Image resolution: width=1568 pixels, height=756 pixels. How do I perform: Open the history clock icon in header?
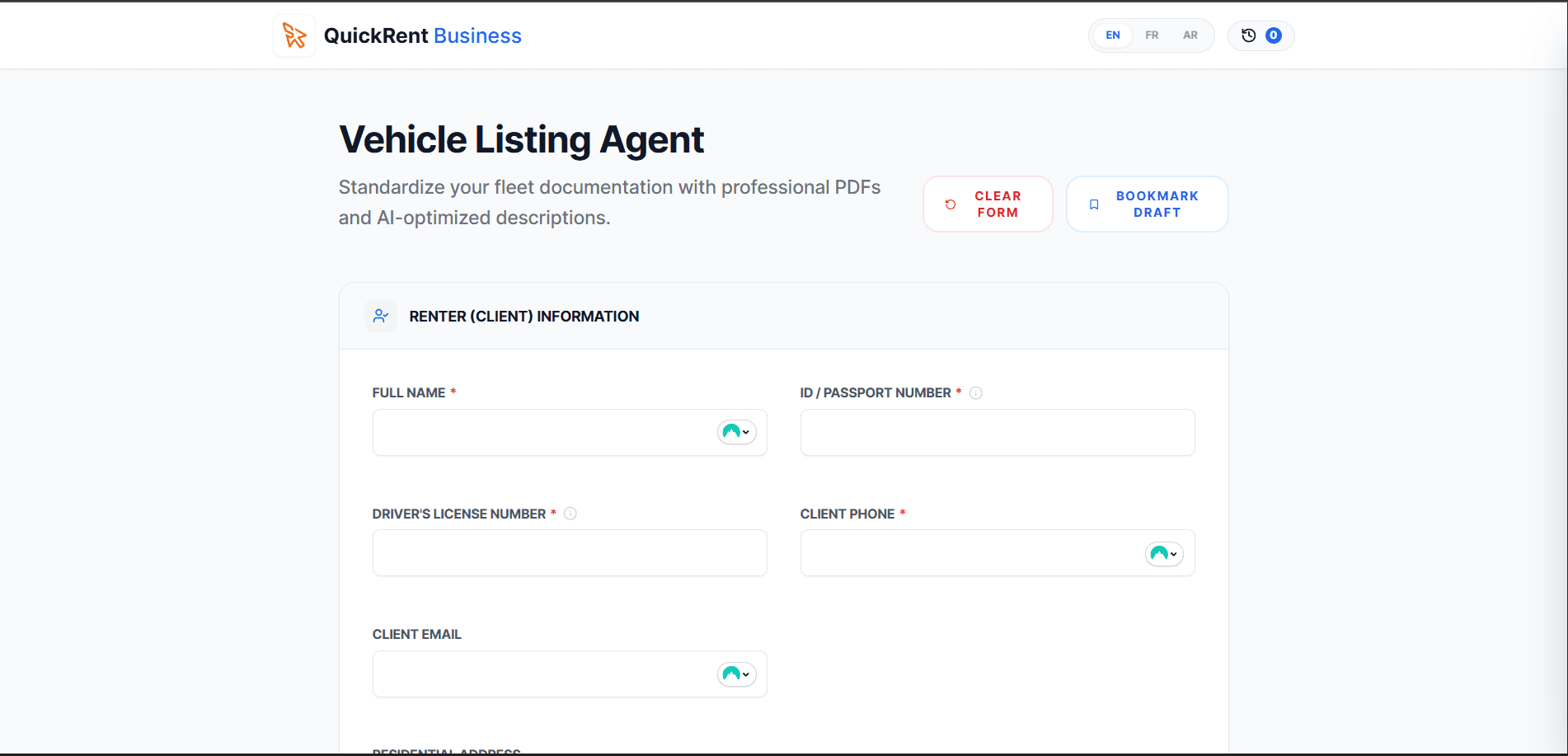tap(1247, 35)
